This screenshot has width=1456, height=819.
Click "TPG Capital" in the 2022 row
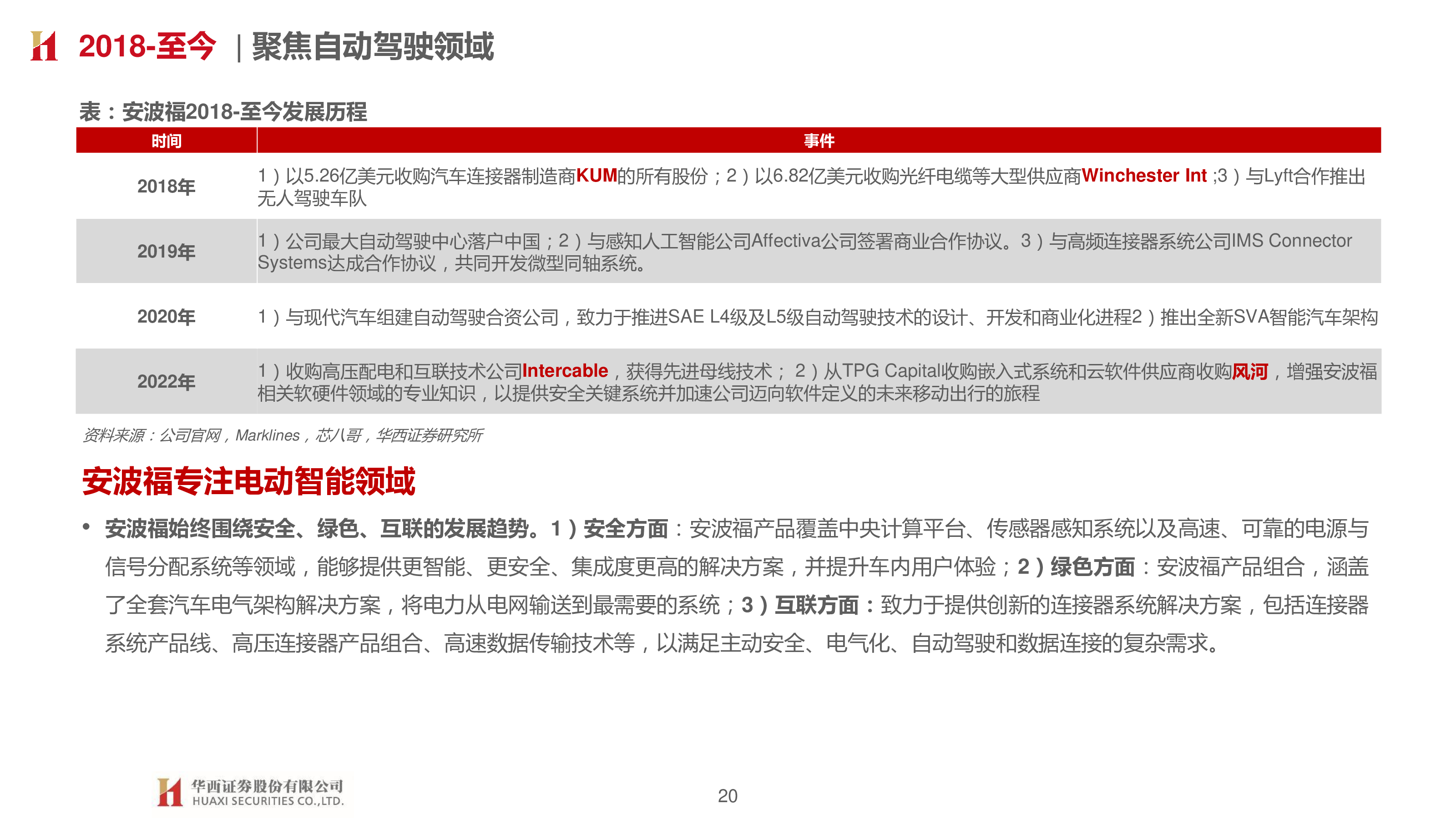click(890, 371)
